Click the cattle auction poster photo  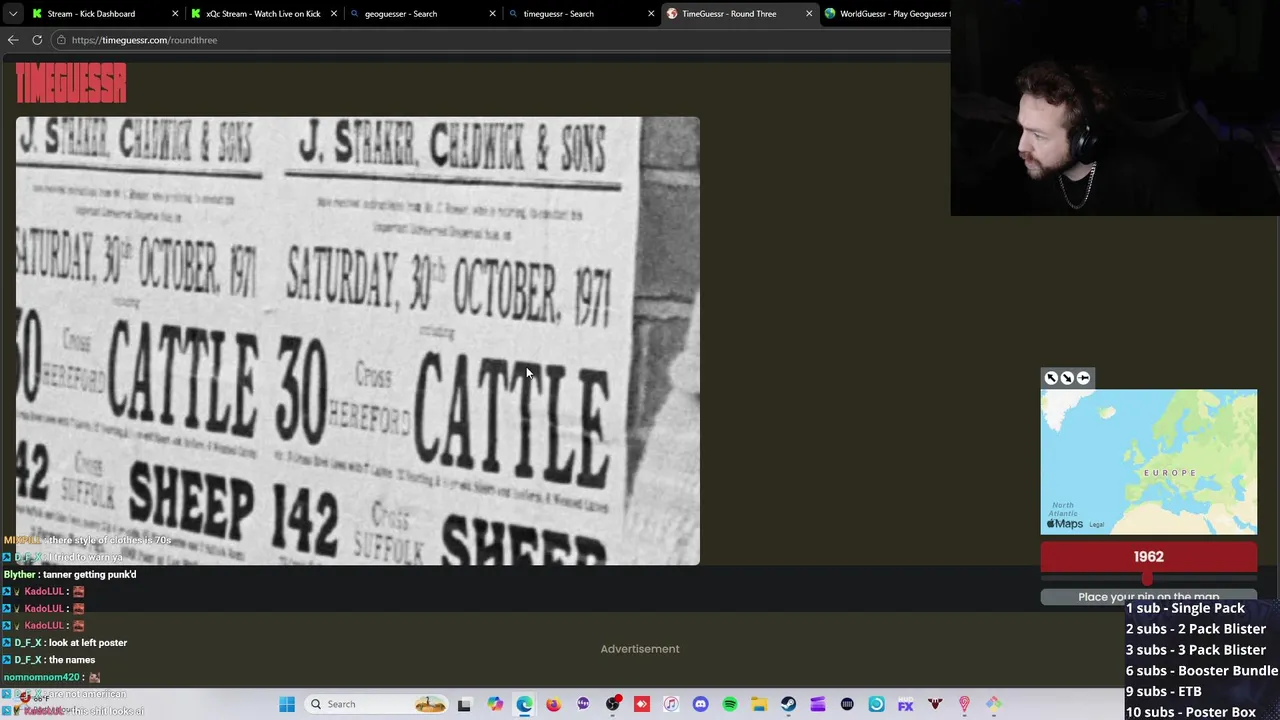[358, 341]
